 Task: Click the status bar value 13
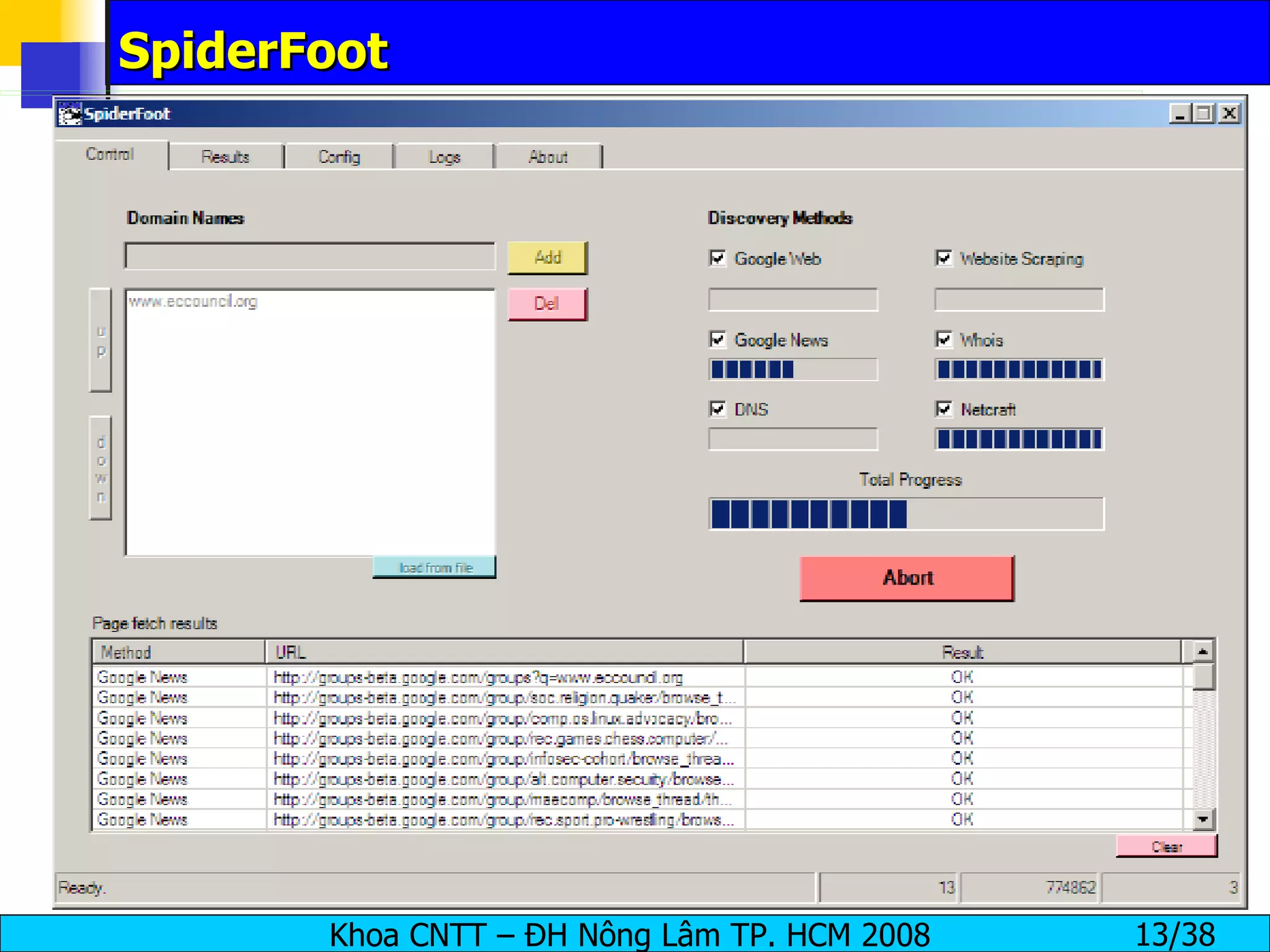(946, 888)
